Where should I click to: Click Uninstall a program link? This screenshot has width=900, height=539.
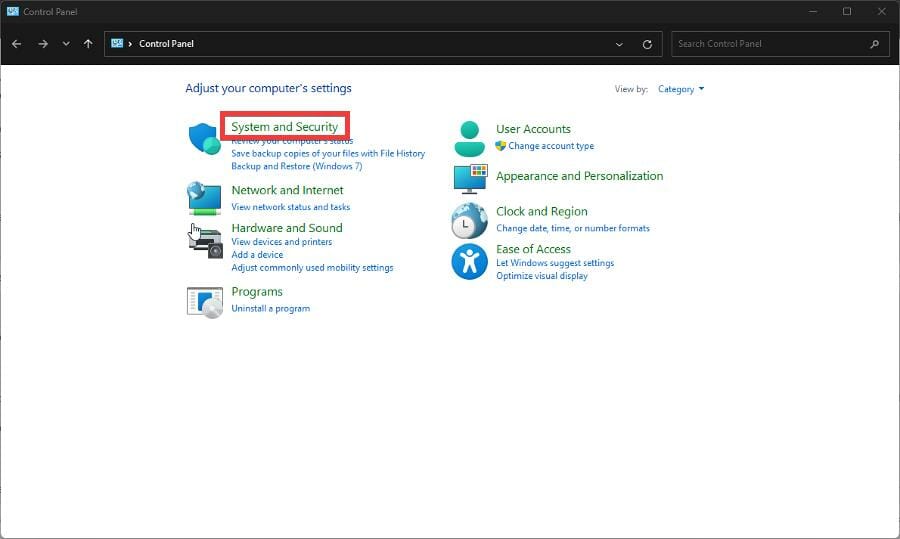tap(270, 308)
